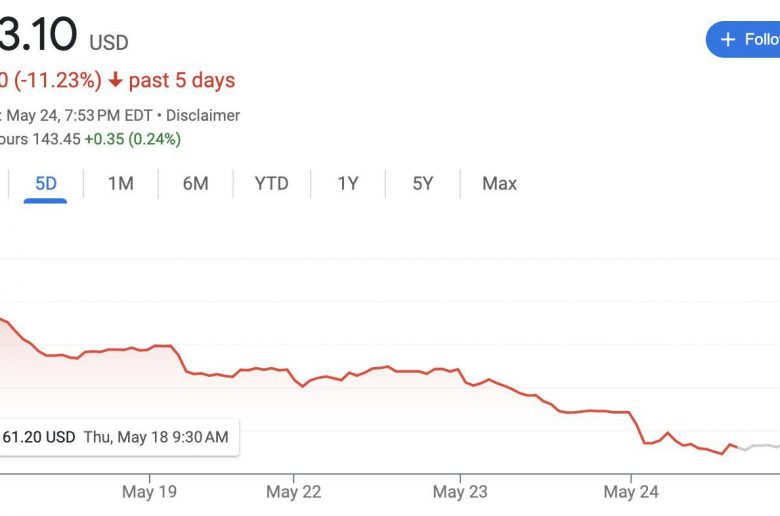780x516 pixels.
Task: Show the YTD chart range
Action: 271,183
